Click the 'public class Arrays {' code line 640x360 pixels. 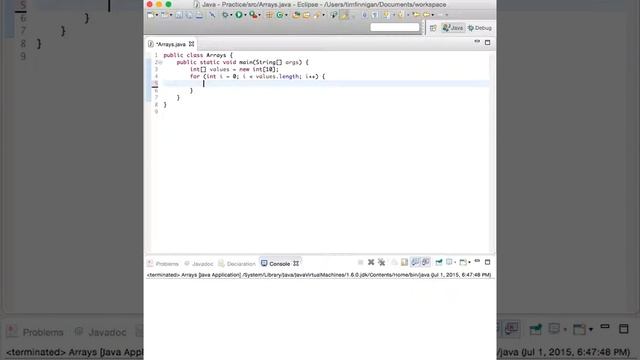tap(198, 55)
